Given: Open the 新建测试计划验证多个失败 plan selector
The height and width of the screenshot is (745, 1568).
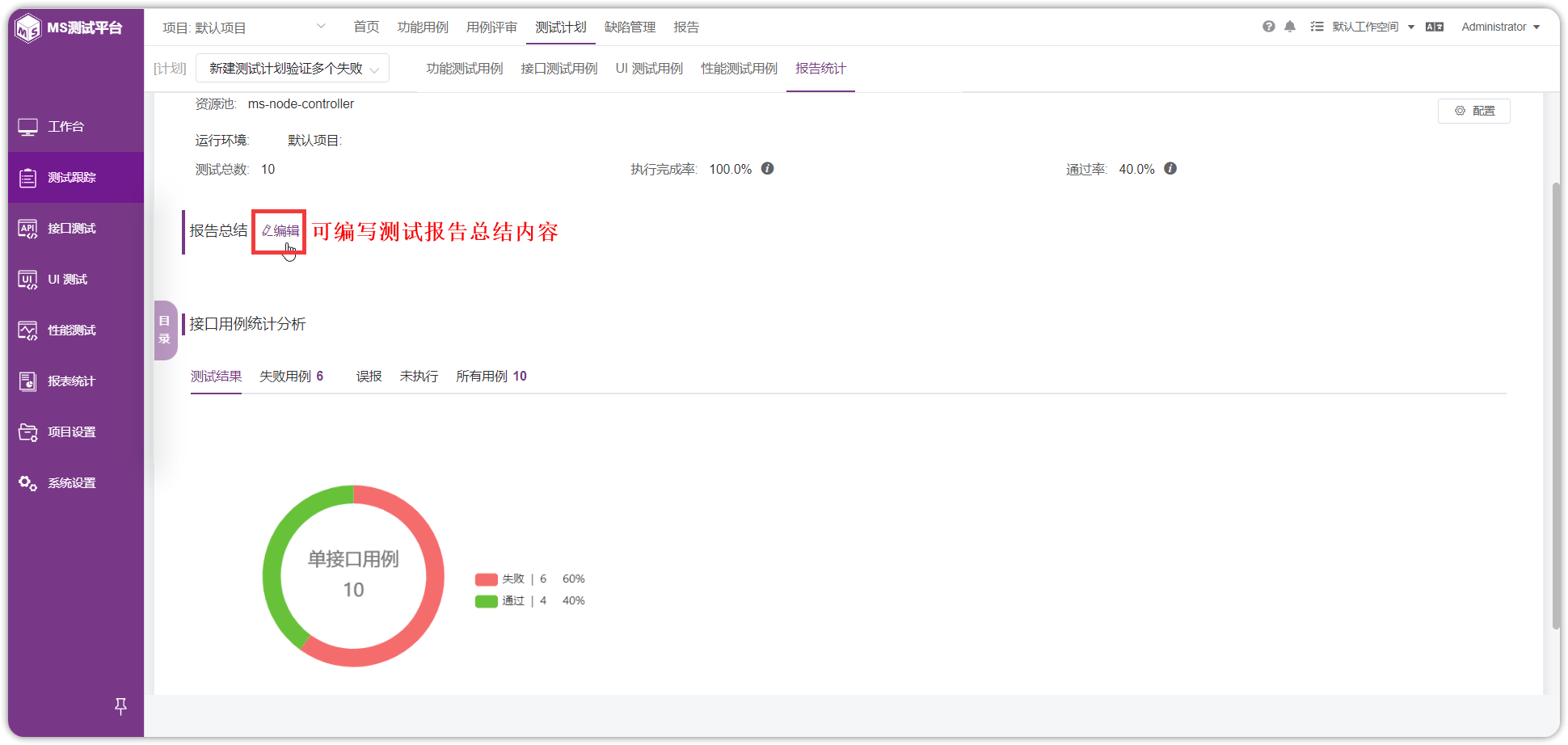Looking at the screenshot, I should (x=293, y=69).
